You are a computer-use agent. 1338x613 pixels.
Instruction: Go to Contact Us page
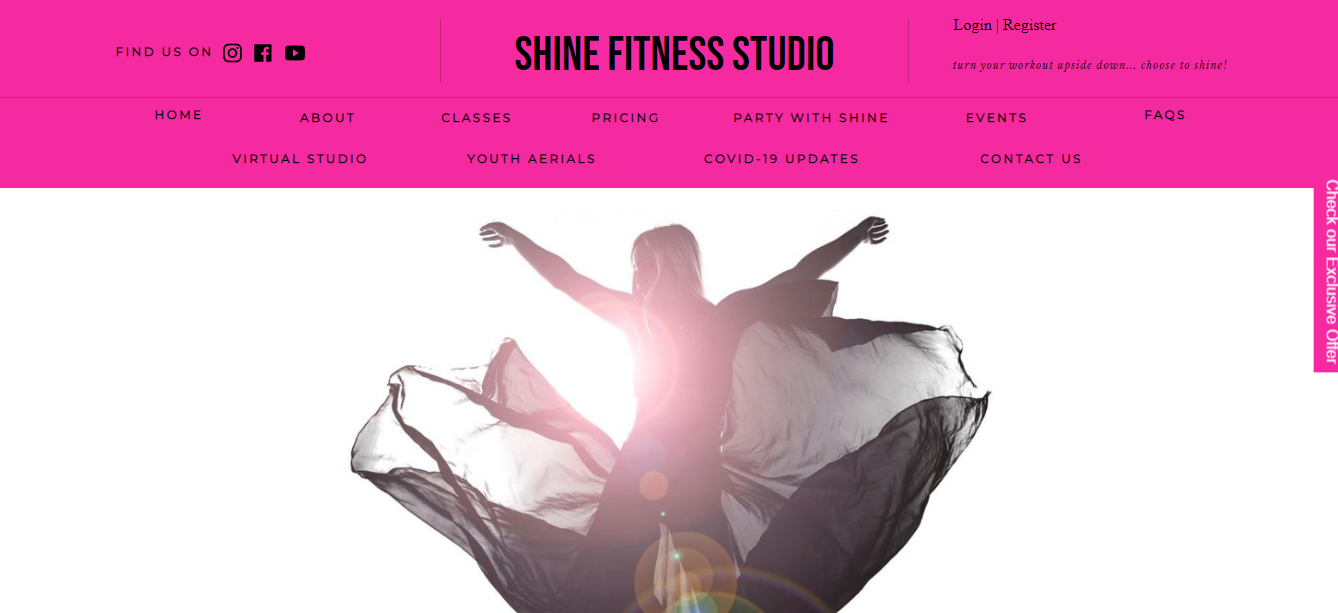click(1031, 159)
